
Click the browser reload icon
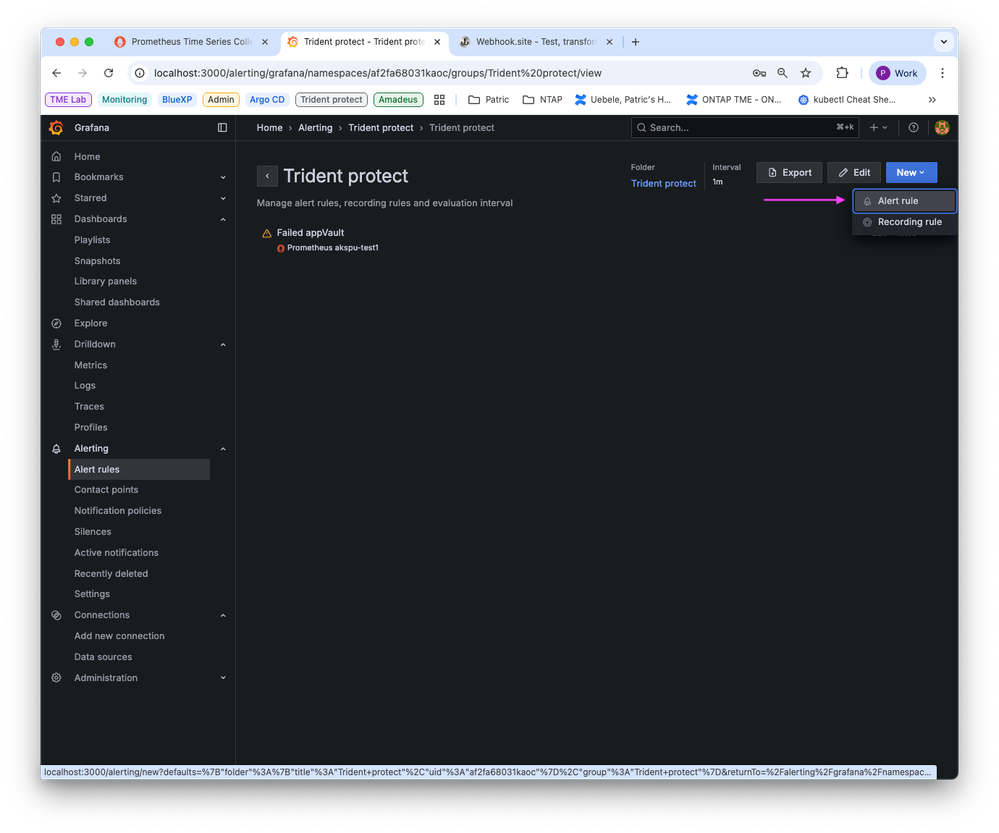point(108,72)
